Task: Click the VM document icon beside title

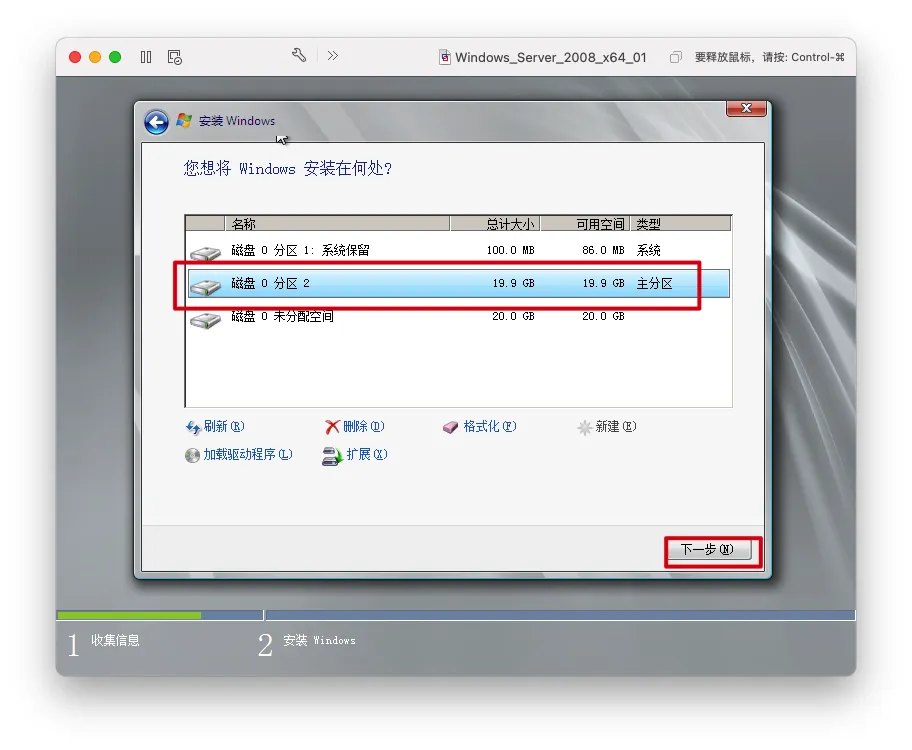Action: pos(444,57)
